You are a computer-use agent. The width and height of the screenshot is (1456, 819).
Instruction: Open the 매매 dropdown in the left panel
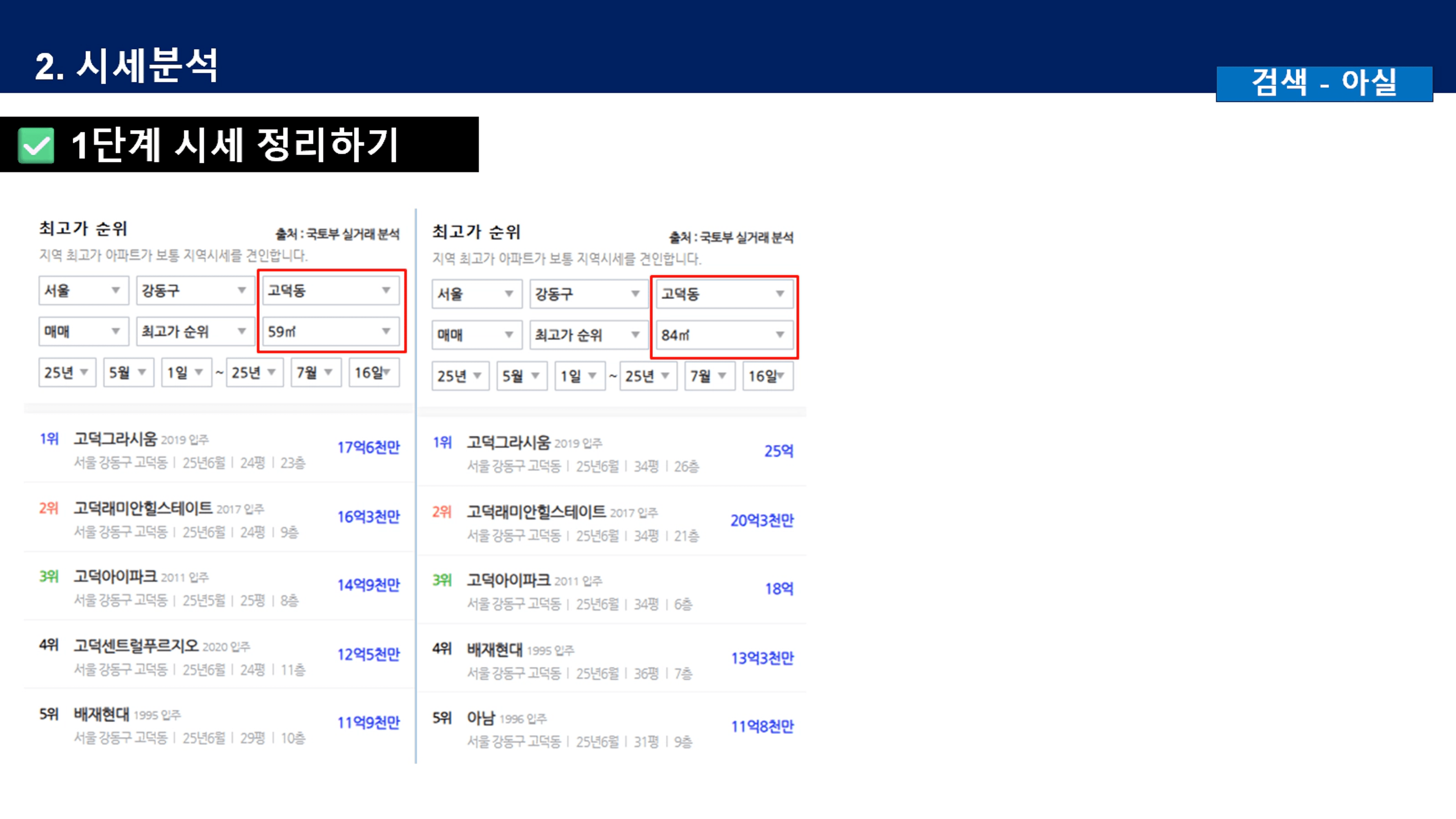tap(84, 331)
